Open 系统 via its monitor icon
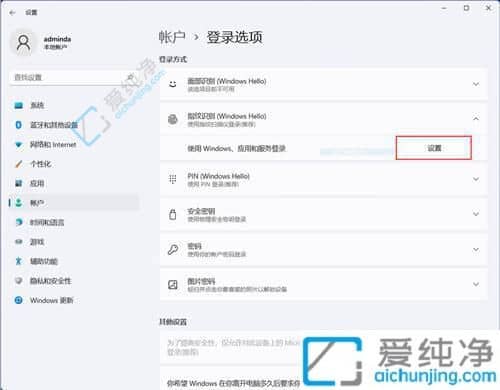This screenshot has height=390, width=500. 19,105
